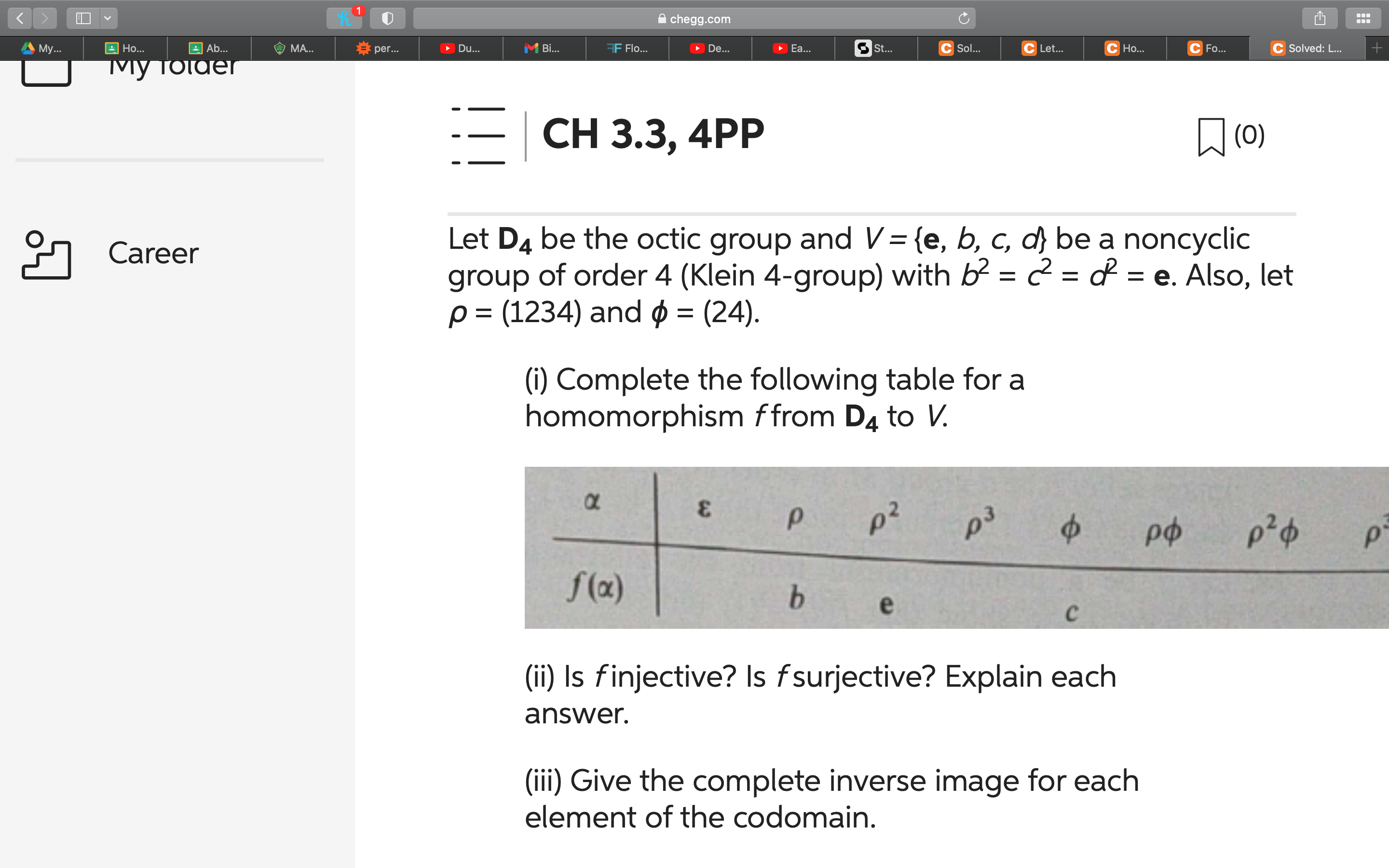
Task: Open the tab overview grid icon
Action: tap(1363, 18)
